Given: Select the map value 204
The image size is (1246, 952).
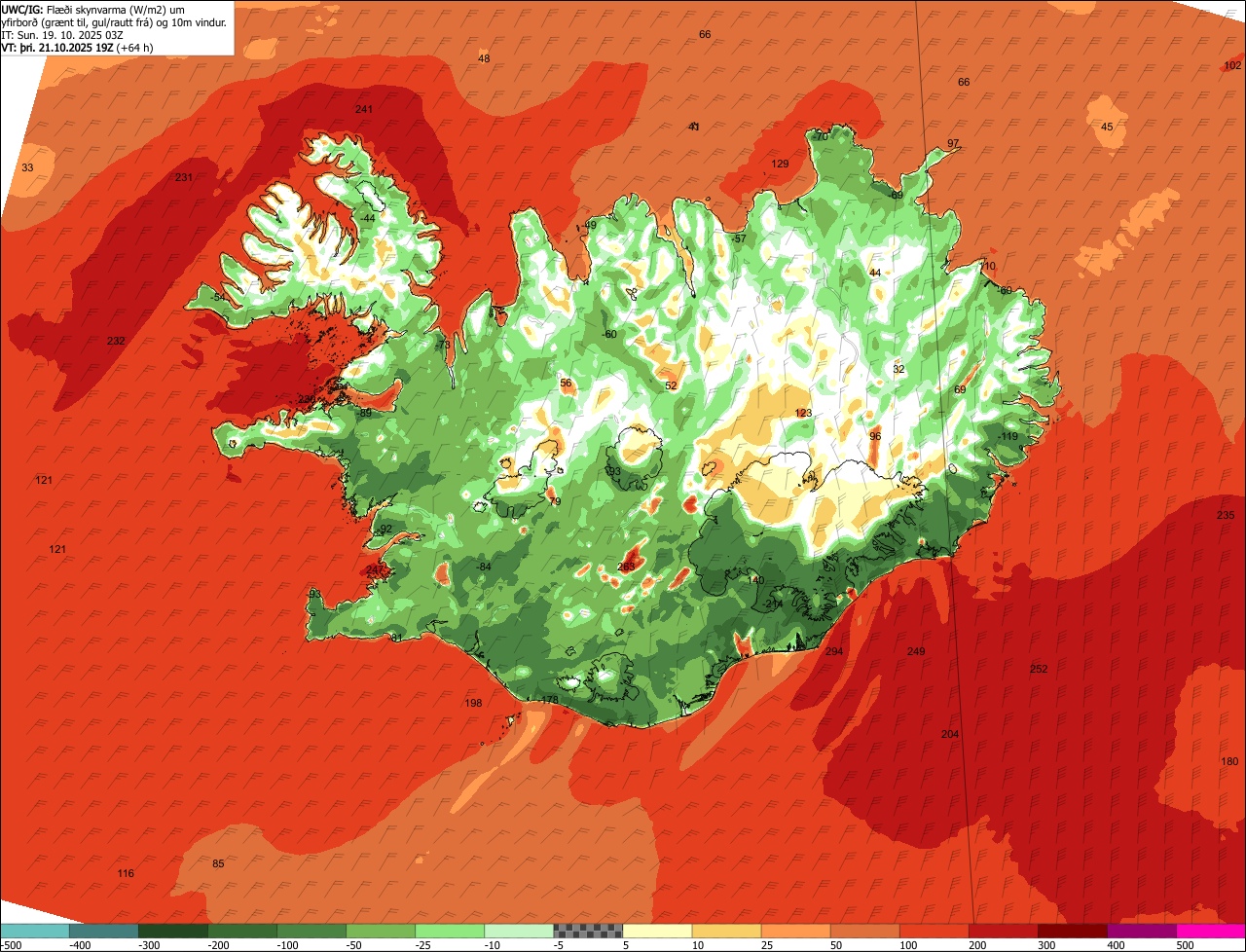Looking at the screenshot, I should [x=950, y=734].
